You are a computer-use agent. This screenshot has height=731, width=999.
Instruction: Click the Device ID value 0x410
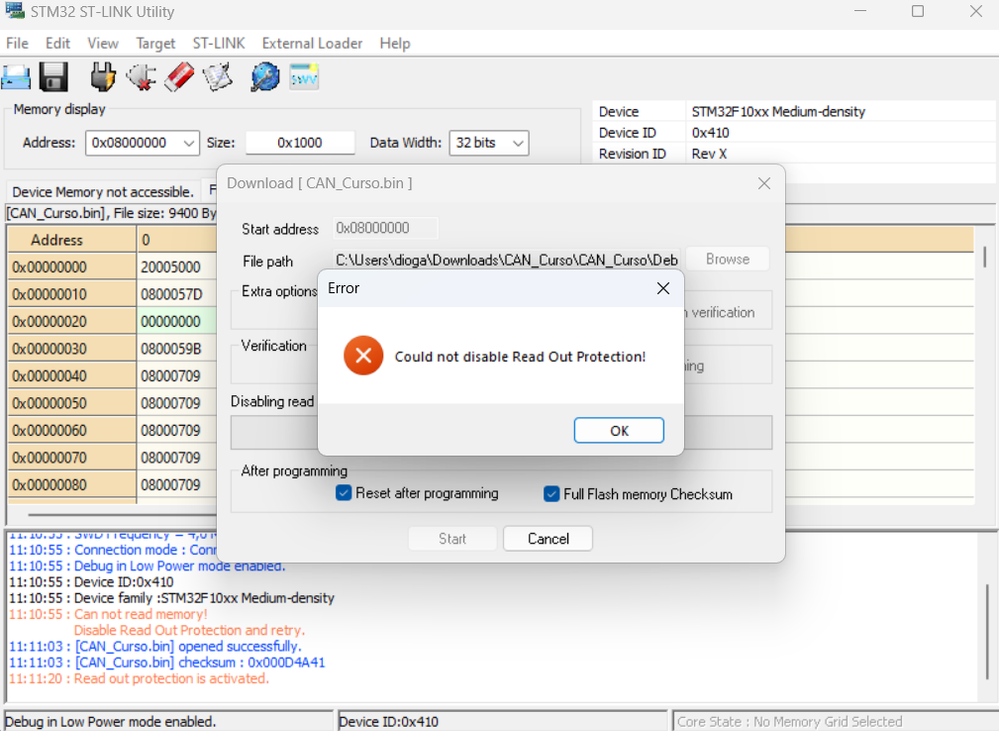(x=710, y=133)
